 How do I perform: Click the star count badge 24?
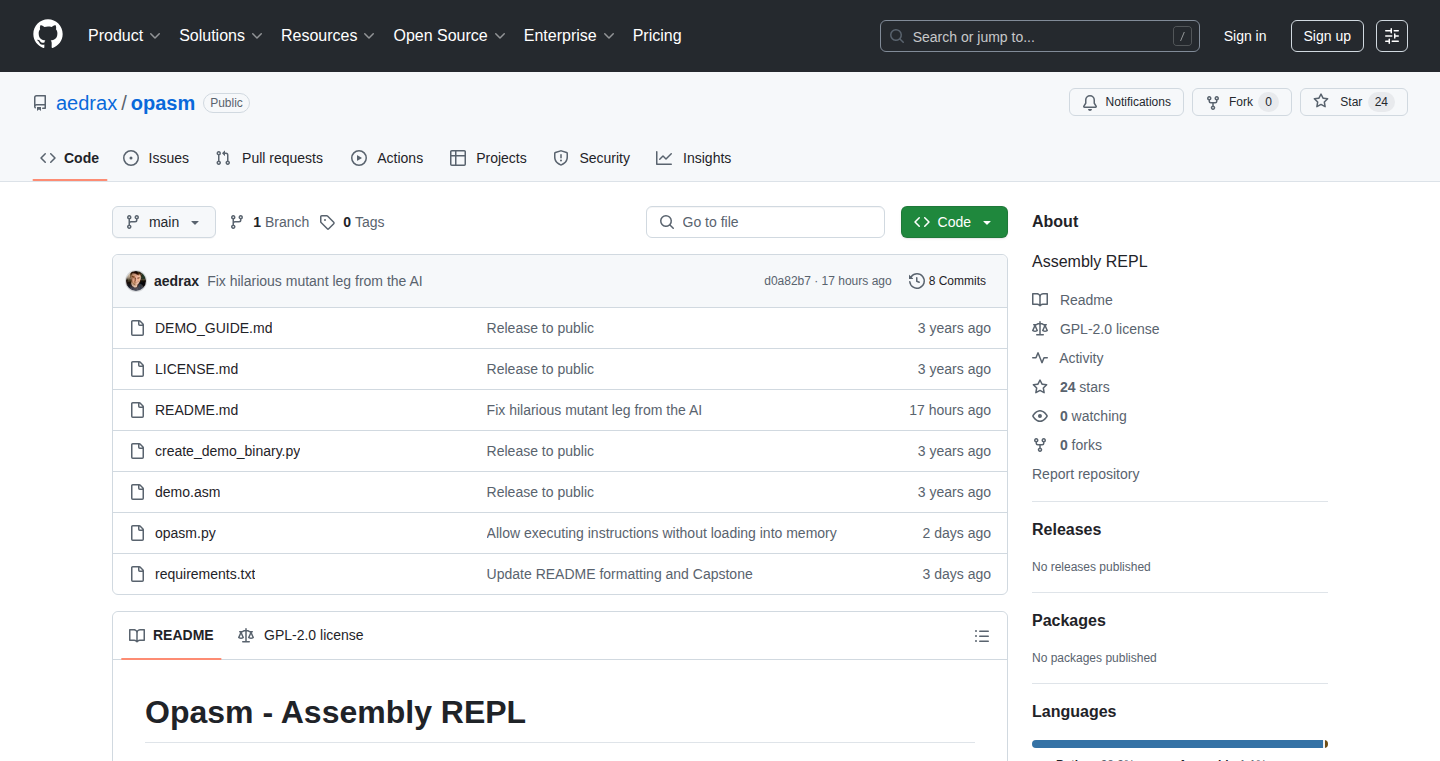click(1381, 102)
